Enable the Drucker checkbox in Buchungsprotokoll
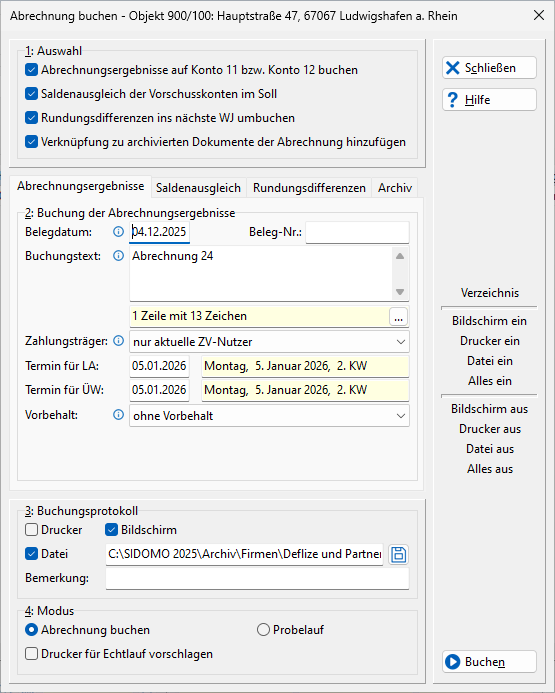The height and width of the screenshot is (693, 555). coord(31,529)
